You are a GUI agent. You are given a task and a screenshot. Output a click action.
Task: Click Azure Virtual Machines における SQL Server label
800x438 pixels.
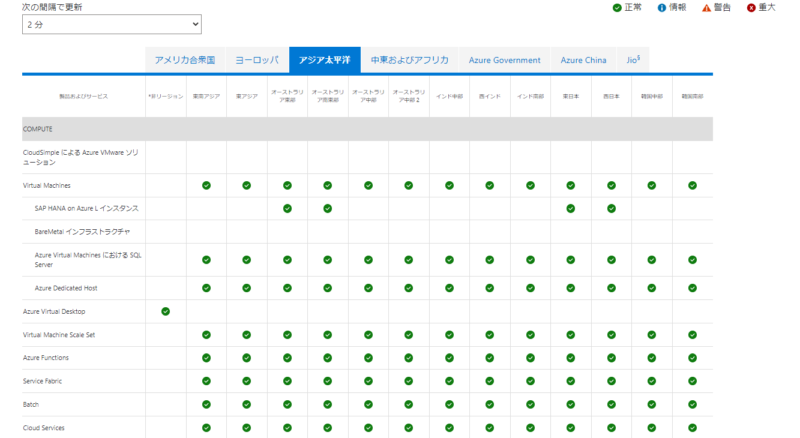pyautogui.click(x=88, y=260)
